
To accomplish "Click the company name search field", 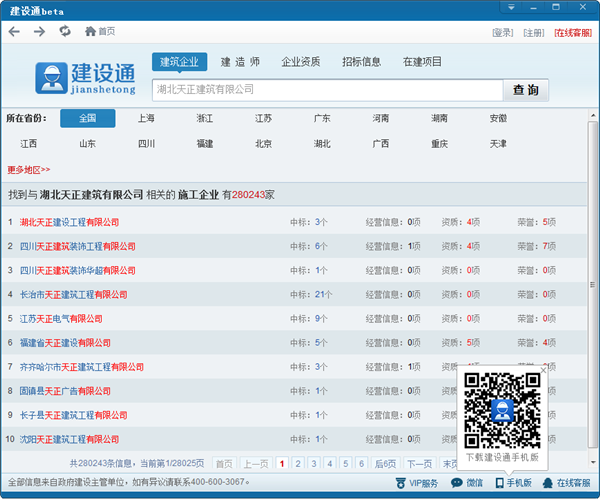I will (x=325, y=90).
